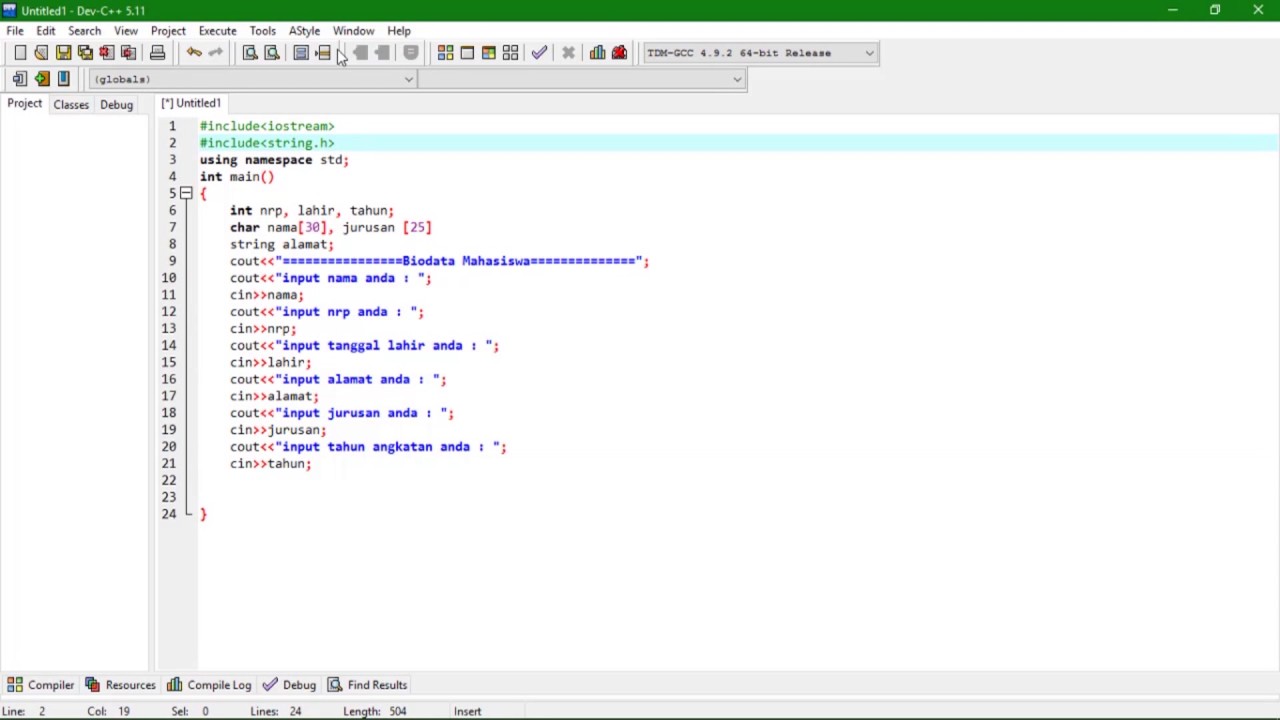Click the Save All toolbar icon
Viewport: 1280px width, 720px height.
(85, 53)
